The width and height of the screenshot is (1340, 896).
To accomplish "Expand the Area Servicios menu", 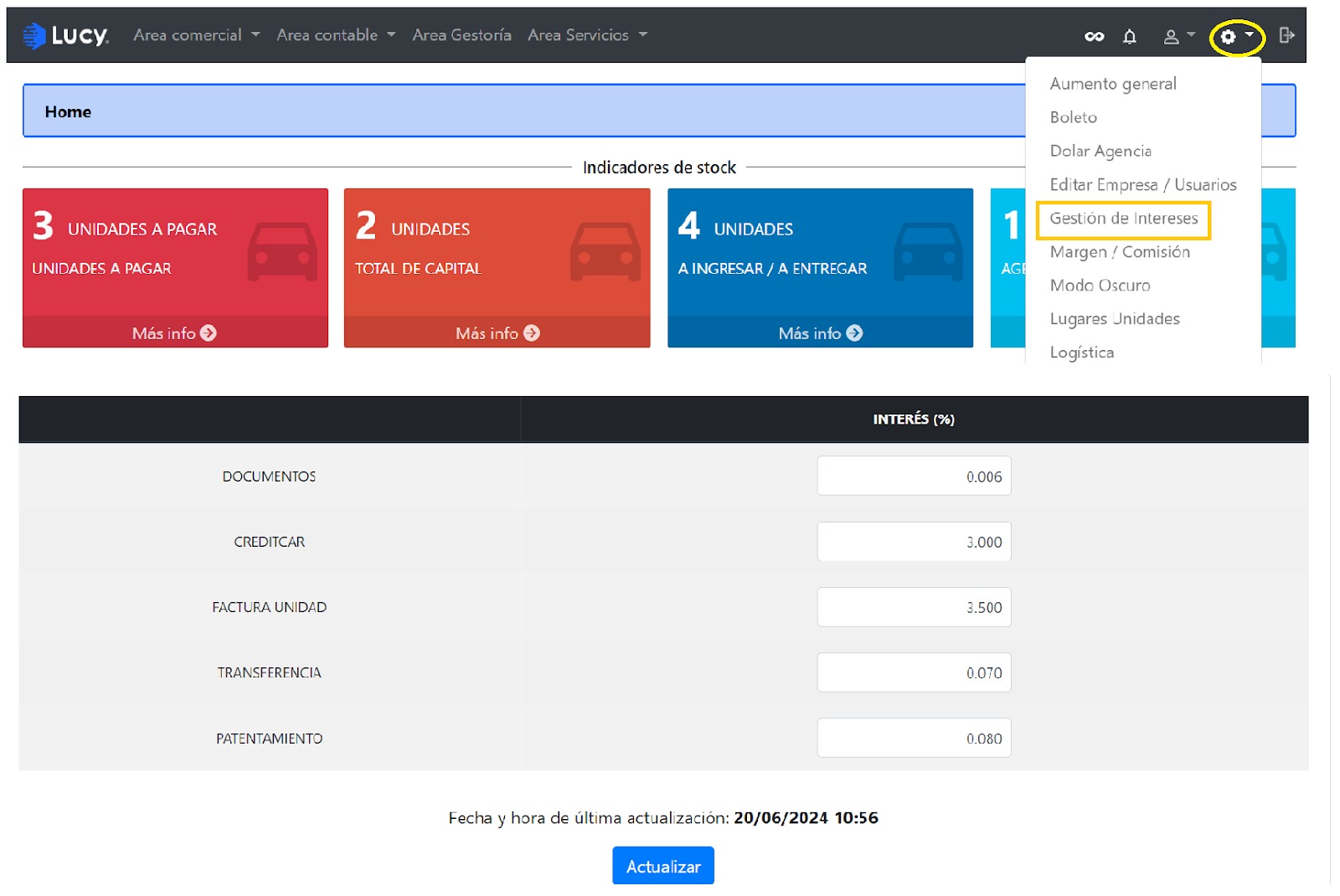I will coord(587,35).
